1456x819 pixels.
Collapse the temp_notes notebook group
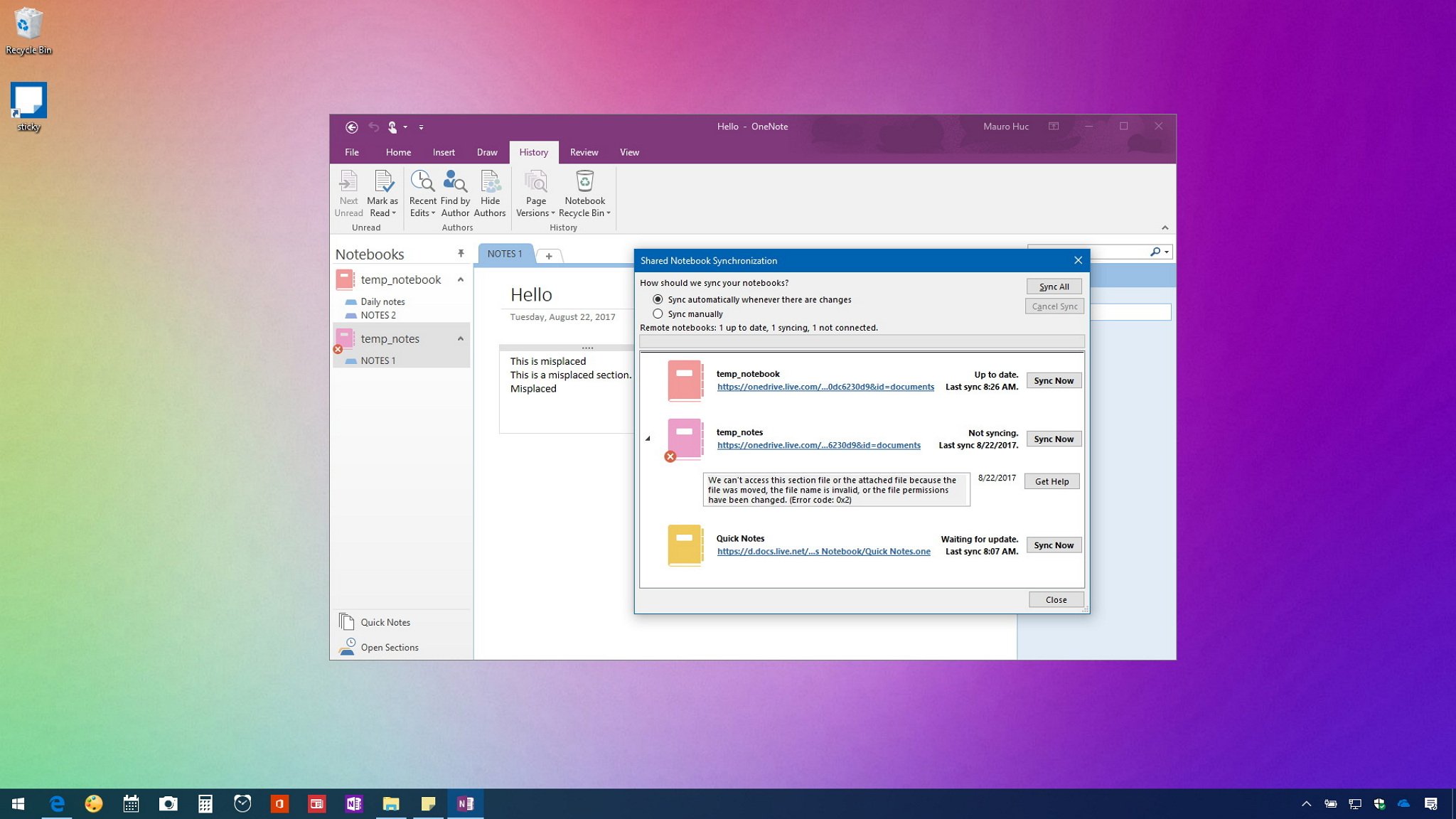pos(461,337)
